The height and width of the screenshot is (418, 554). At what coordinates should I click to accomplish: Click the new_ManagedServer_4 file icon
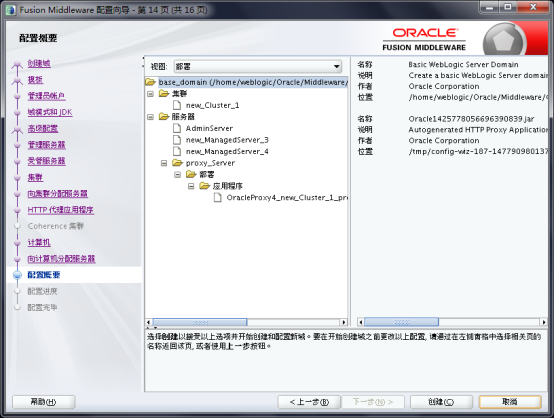[177, 152]
